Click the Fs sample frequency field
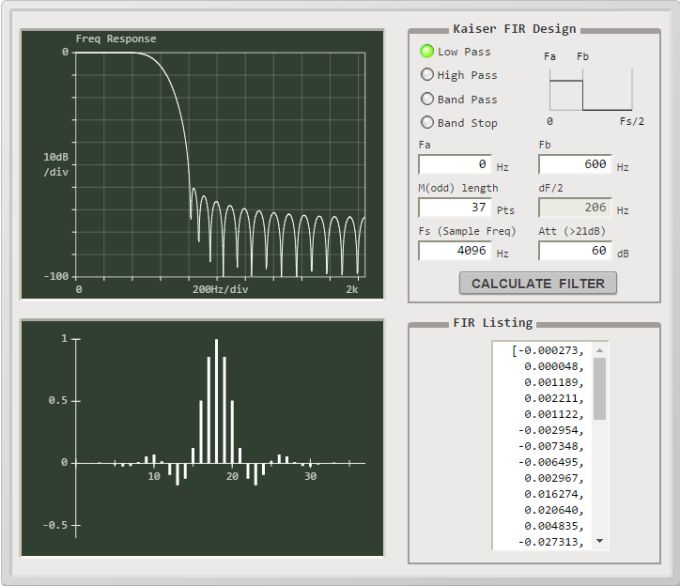680x586 pixels. [455, 250]
